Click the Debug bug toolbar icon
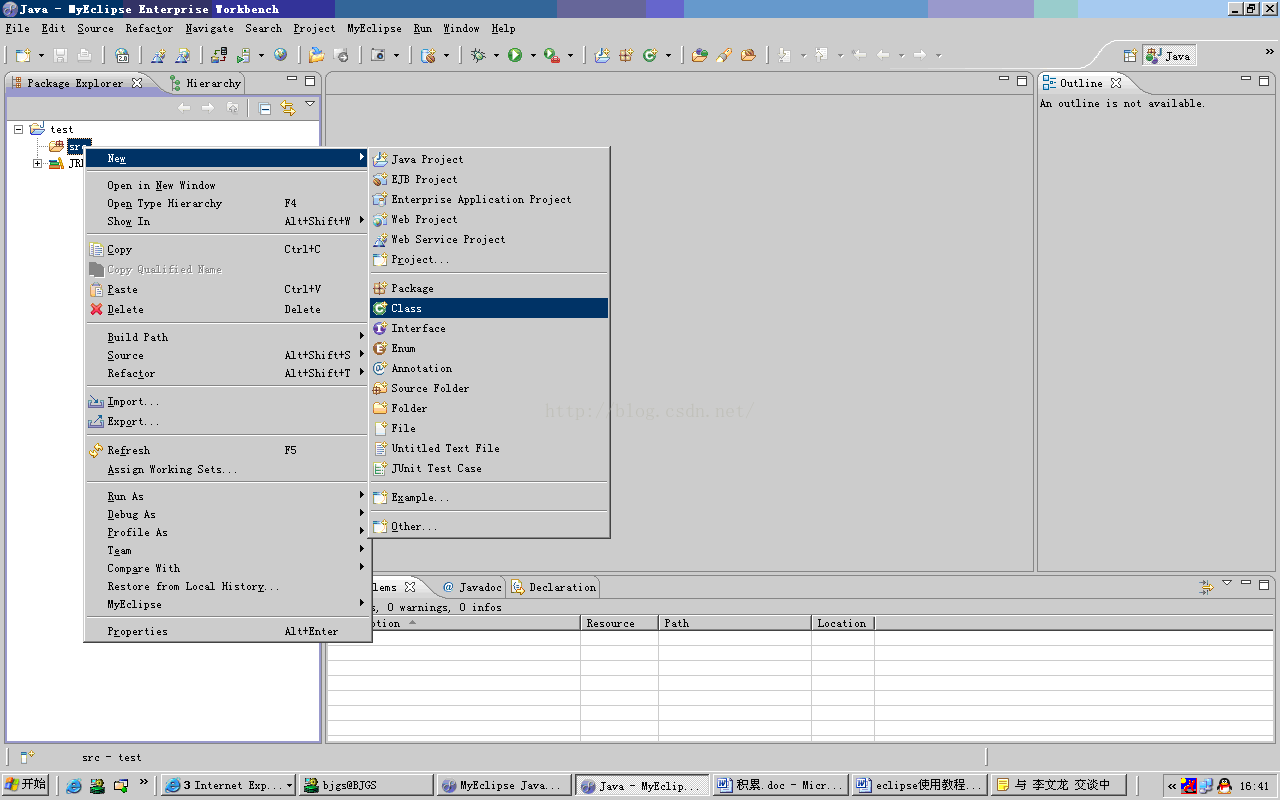This screenshot has height=800, width=1280. pyautogui.click(x=478, y=55)
